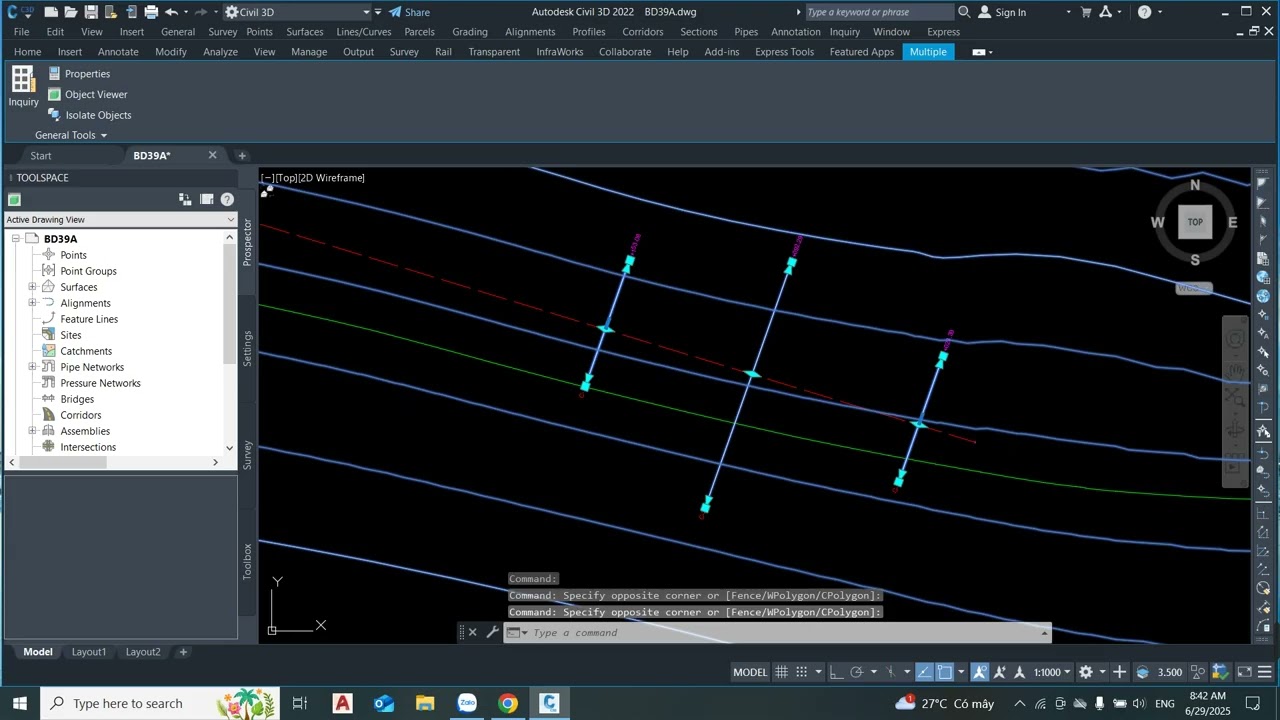Click the keyword search box in title bar

(x=879, y=12)
